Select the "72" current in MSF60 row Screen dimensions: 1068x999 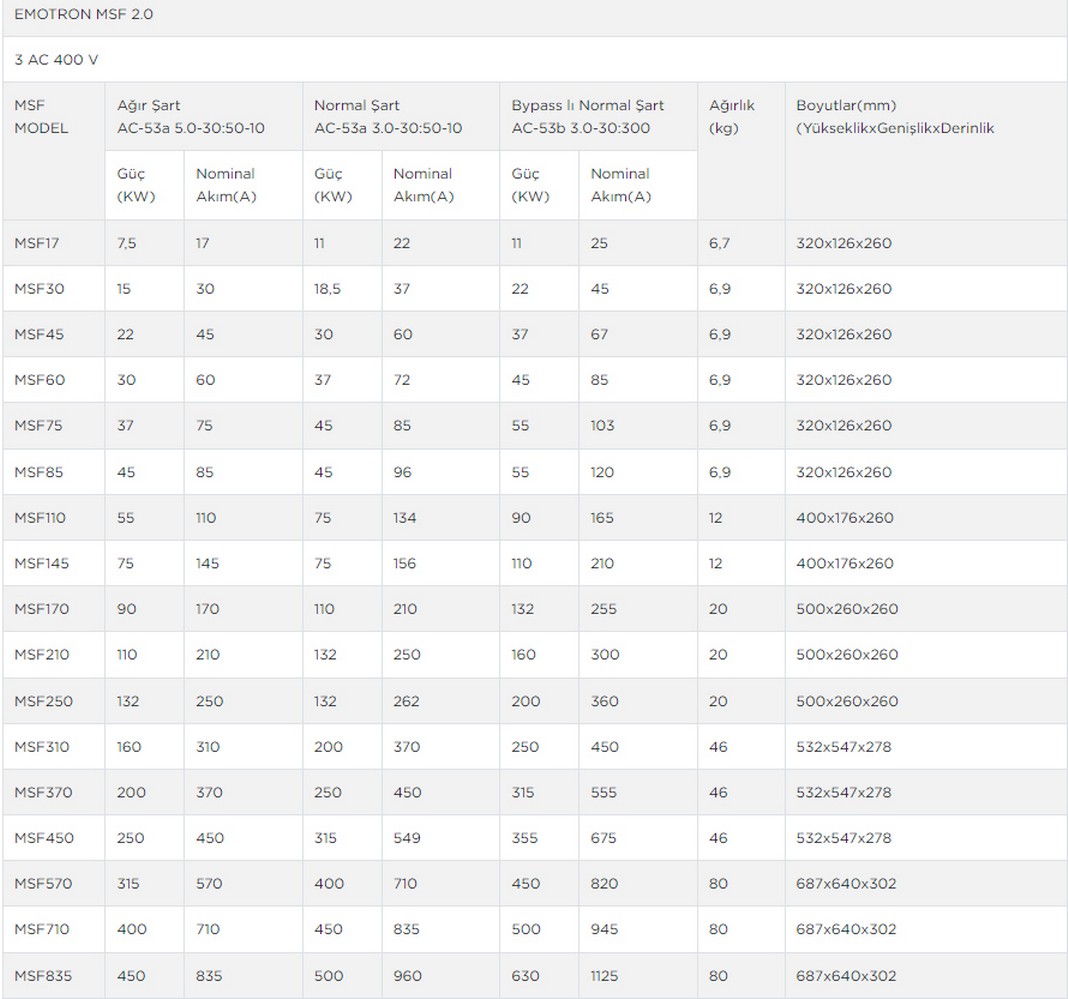pos(402,380)
